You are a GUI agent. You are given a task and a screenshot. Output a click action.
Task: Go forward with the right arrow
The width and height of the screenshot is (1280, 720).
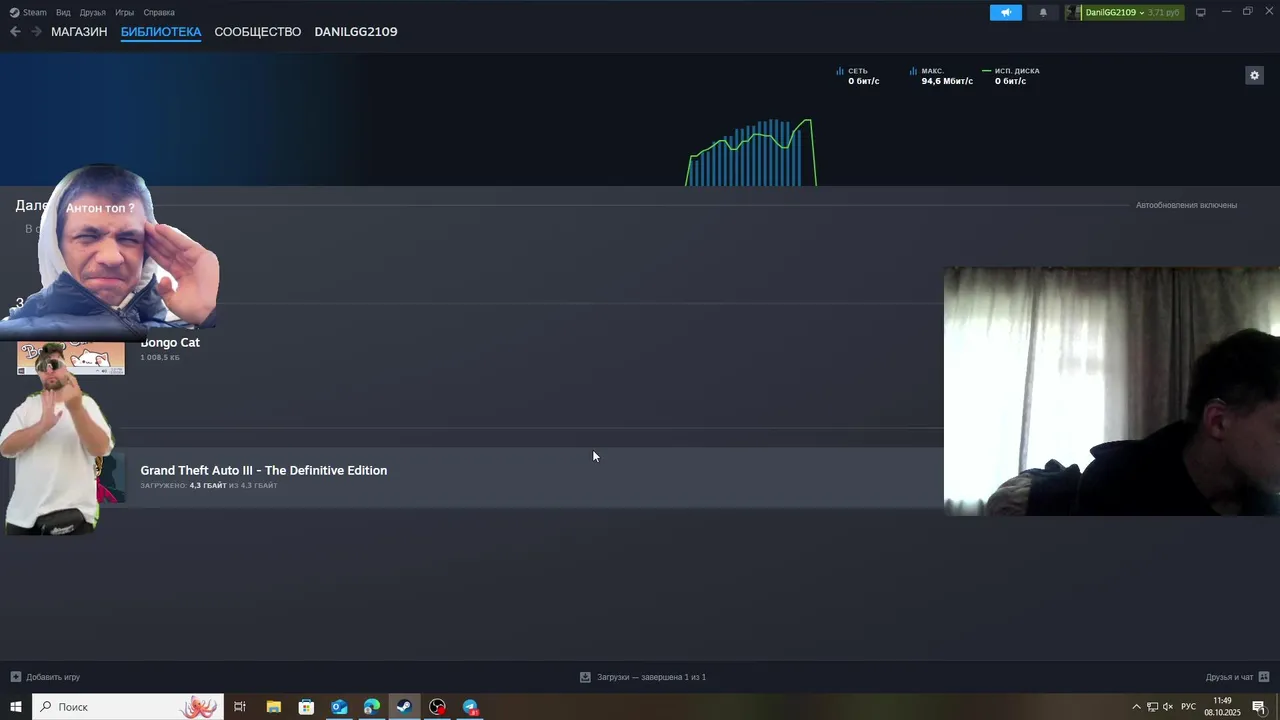(36, 32)
